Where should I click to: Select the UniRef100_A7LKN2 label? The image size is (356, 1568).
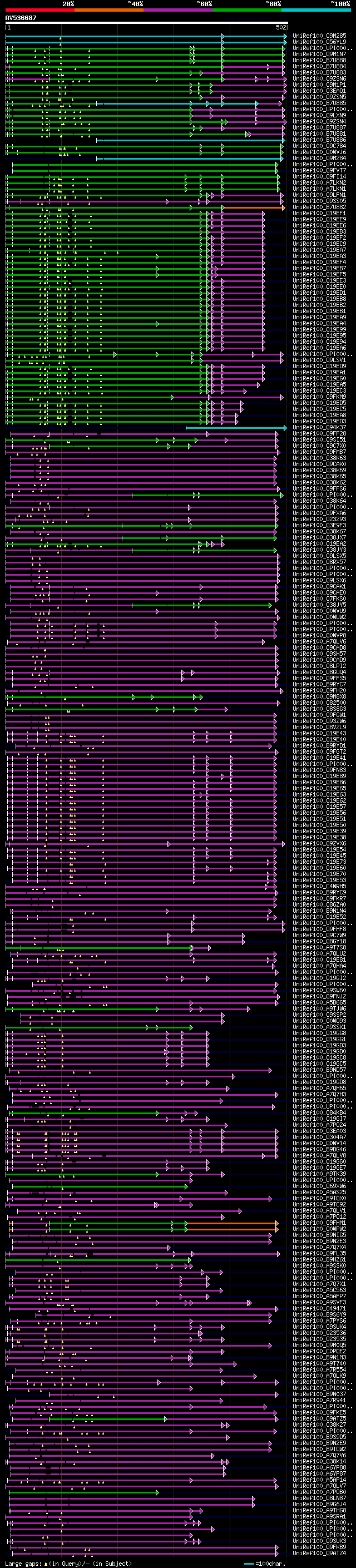tap(319, 182)
